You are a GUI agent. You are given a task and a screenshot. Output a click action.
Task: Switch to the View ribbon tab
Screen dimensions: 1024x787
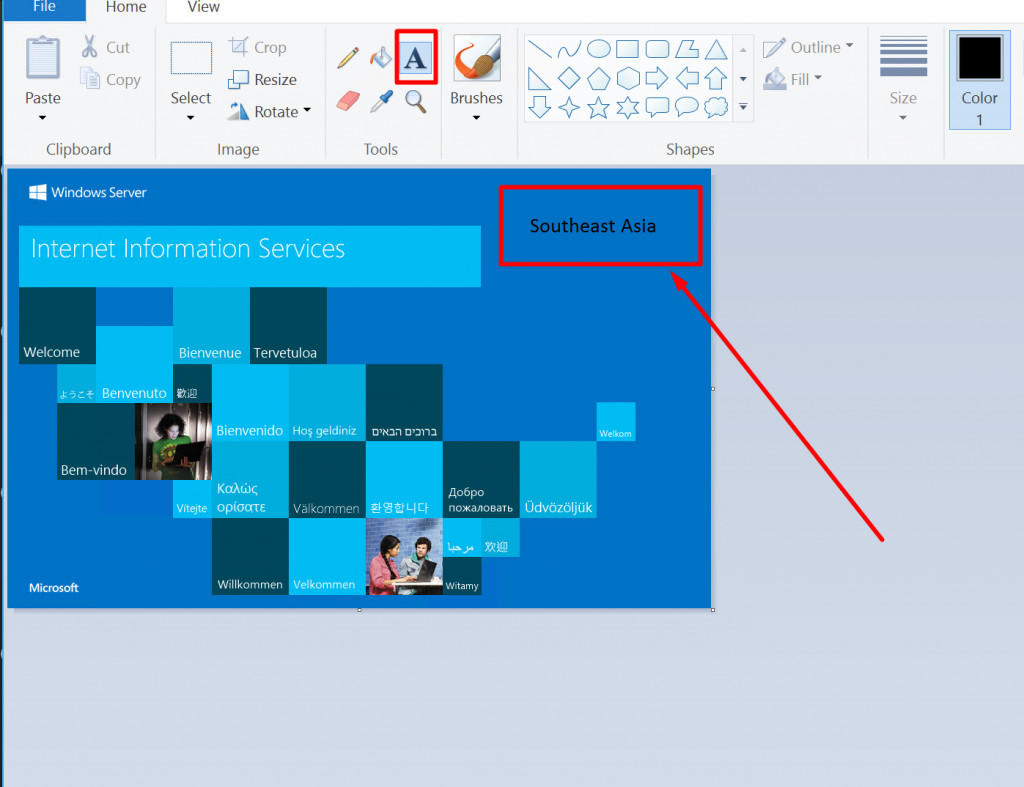click(x=203, y=8)
